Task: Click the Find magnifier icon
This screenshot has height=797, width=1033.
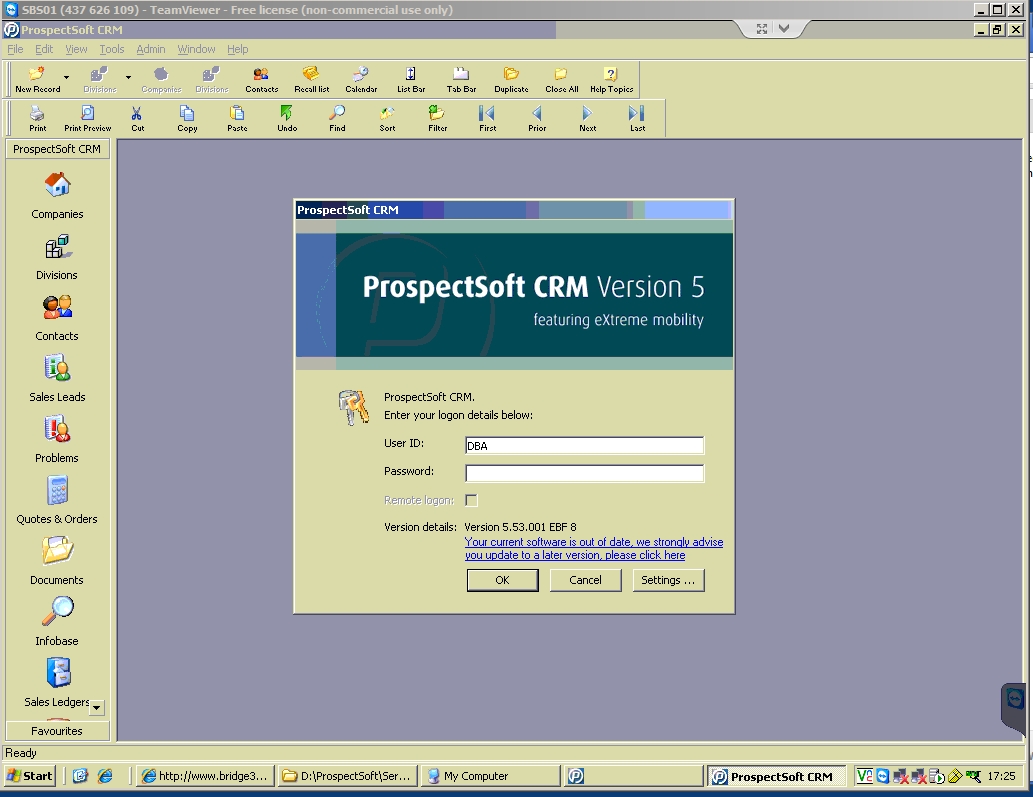Action: point(337,119)
